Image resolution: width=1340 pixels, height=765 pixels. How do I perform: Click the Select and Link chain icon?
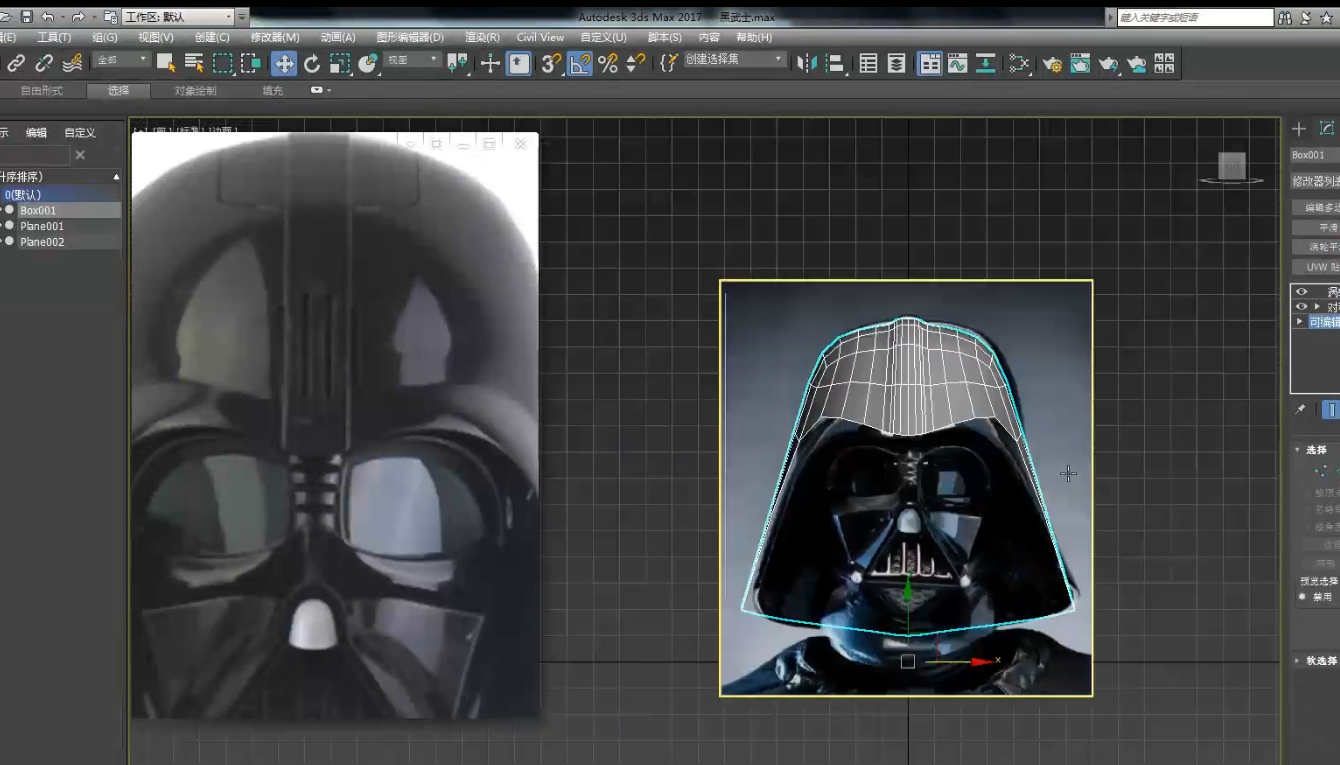click(x=16, y=63)
